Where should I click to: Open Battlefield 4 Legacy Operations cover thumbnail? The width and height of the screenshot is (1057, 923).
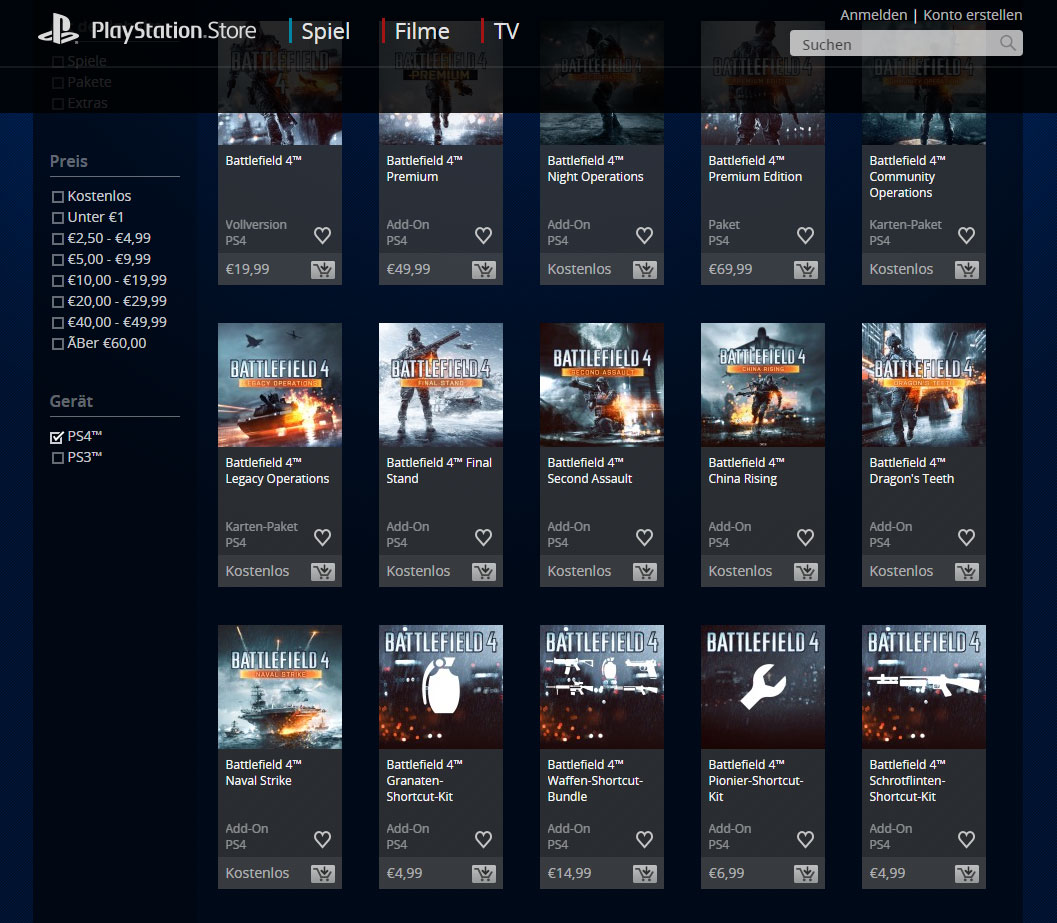280,384
